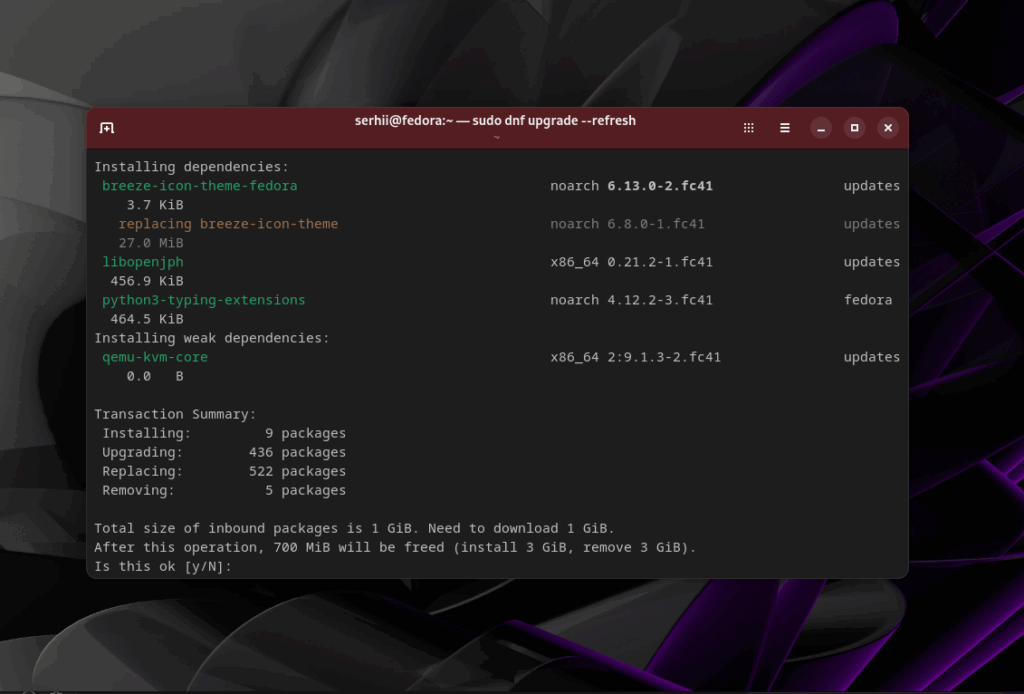The height and width of the screenshot is (694, 1024).
Task: Click the tilde subtitle below the title
Action: (x=497, y=138)
